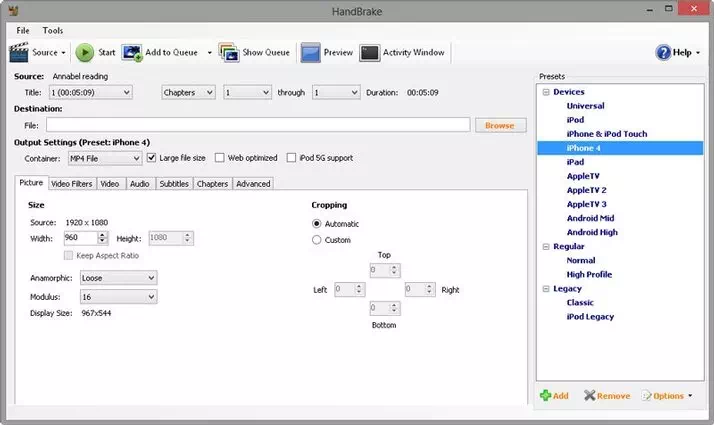Enable iPod 5G support checkbox
The image size is (714, 425).
pyautogui.click(x=291, y=158)
